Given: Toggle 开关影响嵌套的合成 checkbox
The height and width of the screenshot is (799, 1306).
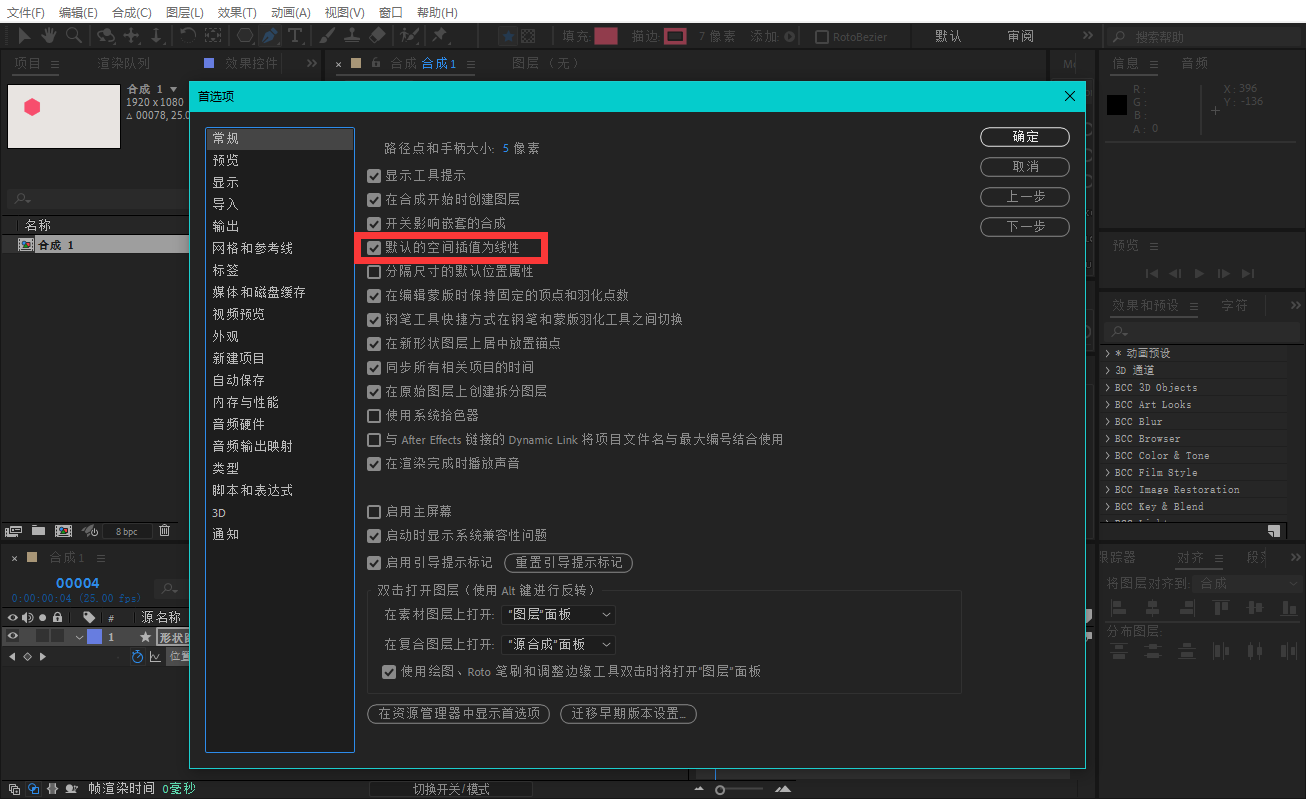Looking at the screenshot, I should tap(374, 224).
